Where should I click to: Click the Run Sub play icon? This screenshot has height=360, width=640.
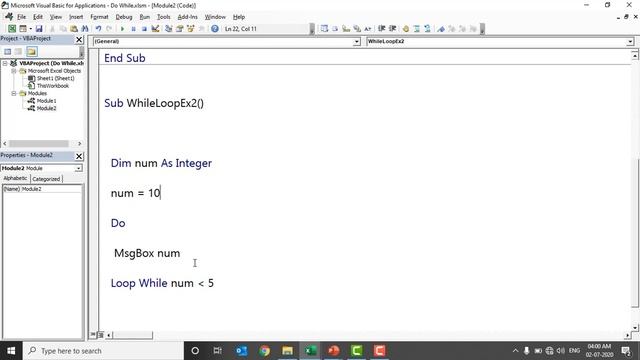(x=122, y=29)
